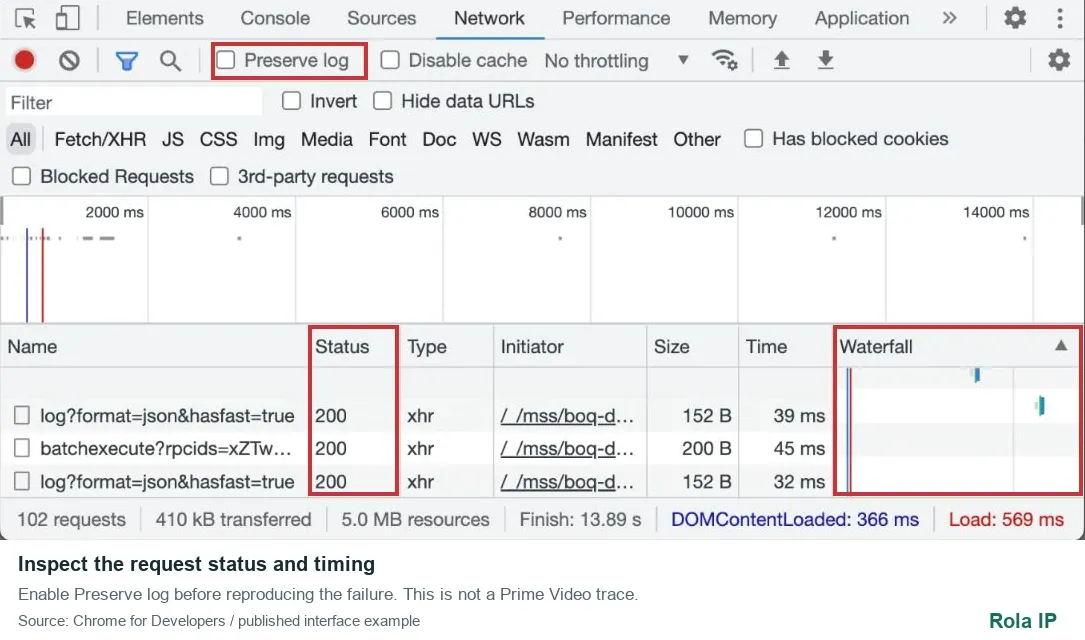Sort by the Status column header
The height and width of the screenshot is (640, 1085).
point(342,347)
